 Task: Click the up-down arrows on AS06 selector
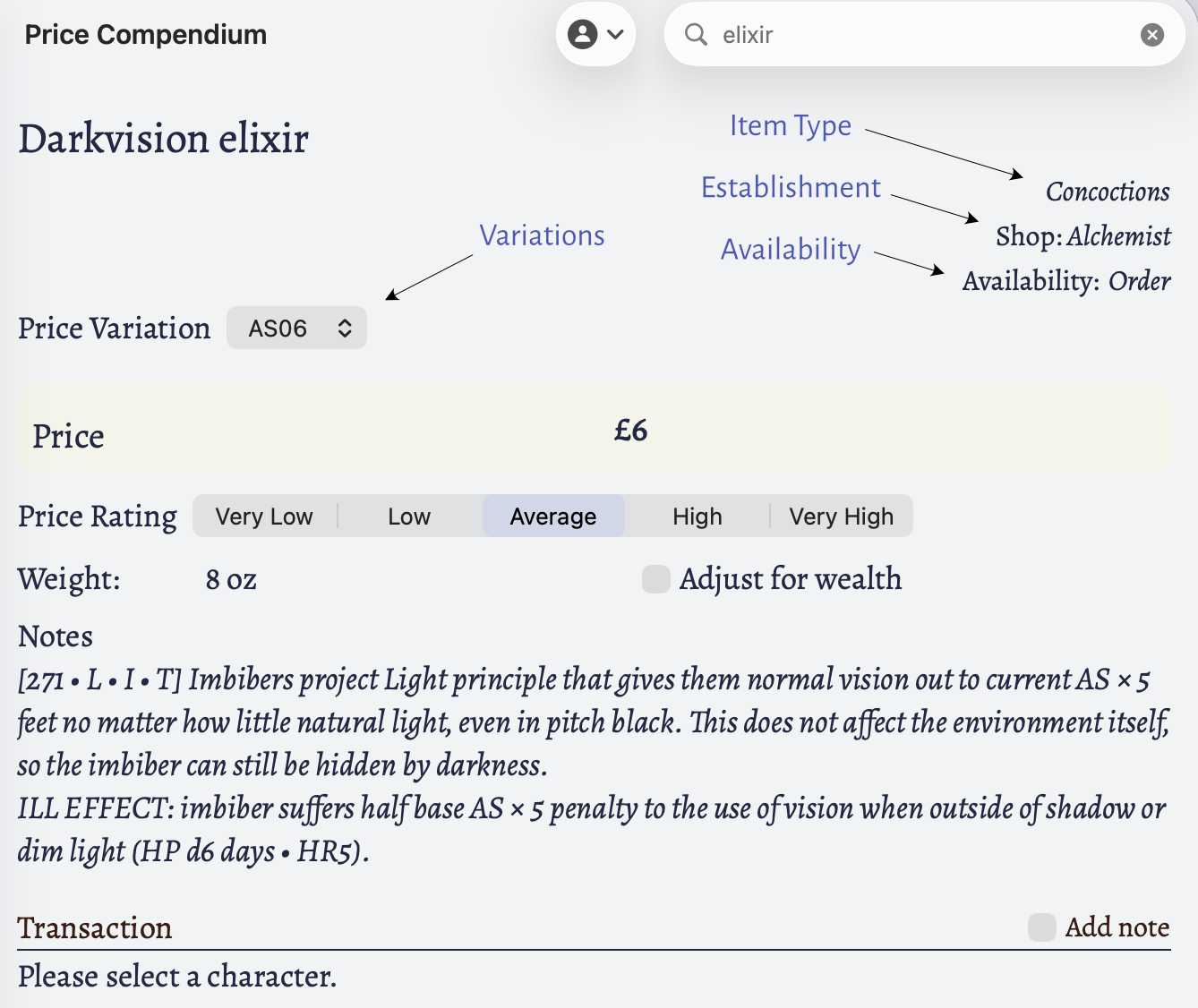point(345,329)
